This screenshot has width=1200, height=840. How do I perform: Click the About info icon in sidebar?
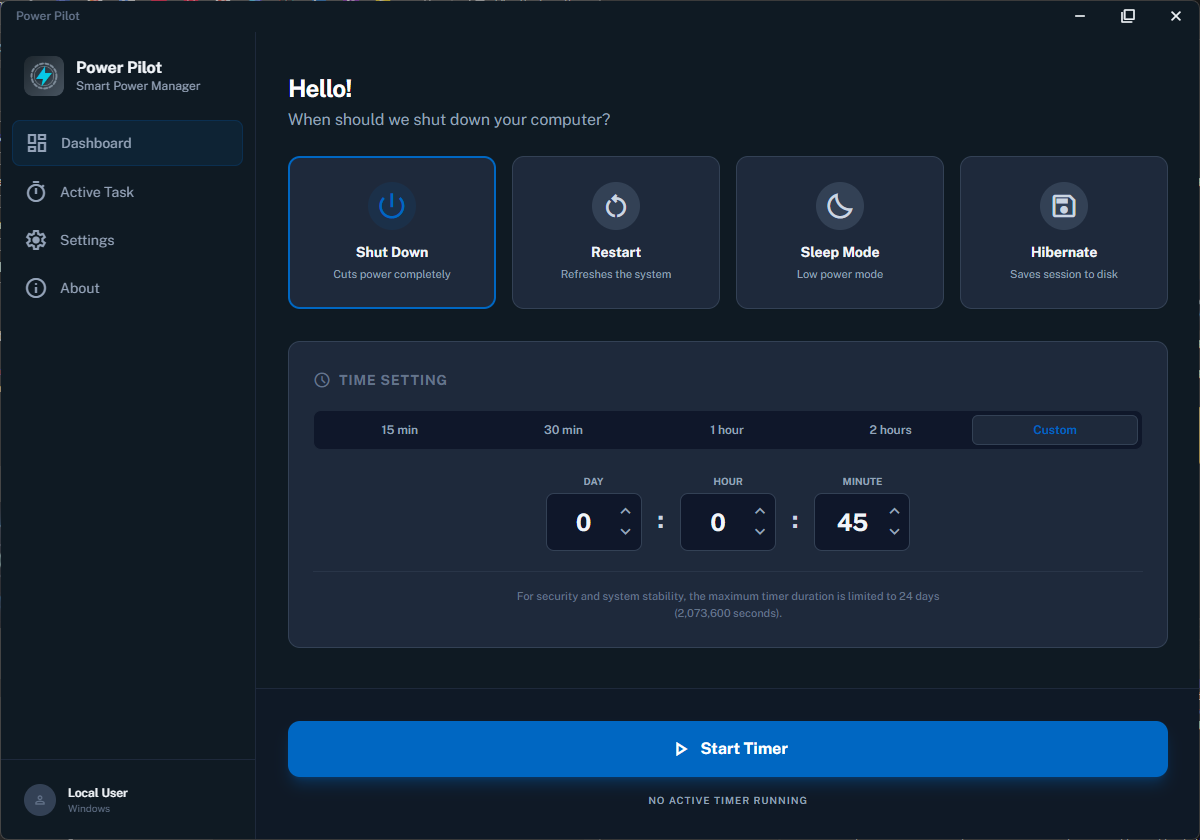36,288
